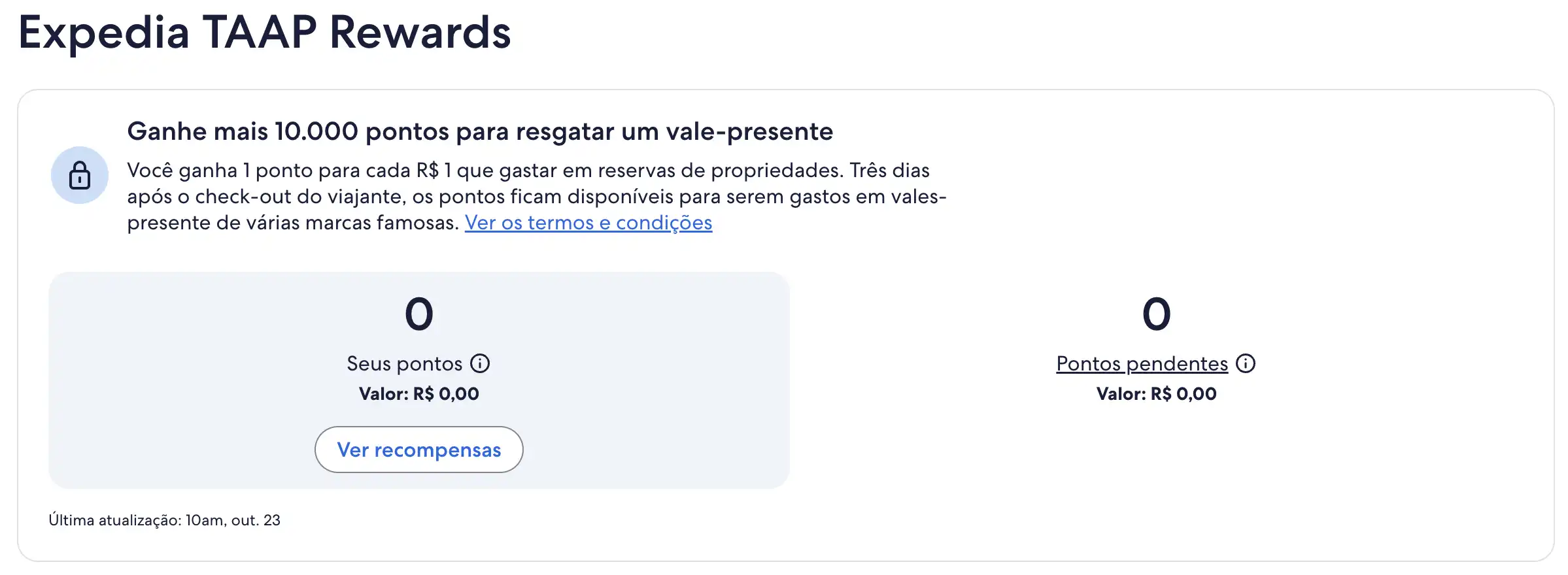Image resolution: width=1568 pixels, height=575 pixels.
Task: Click the Ganhe mais 10.000 pontos heading
Action: (480, 131)
